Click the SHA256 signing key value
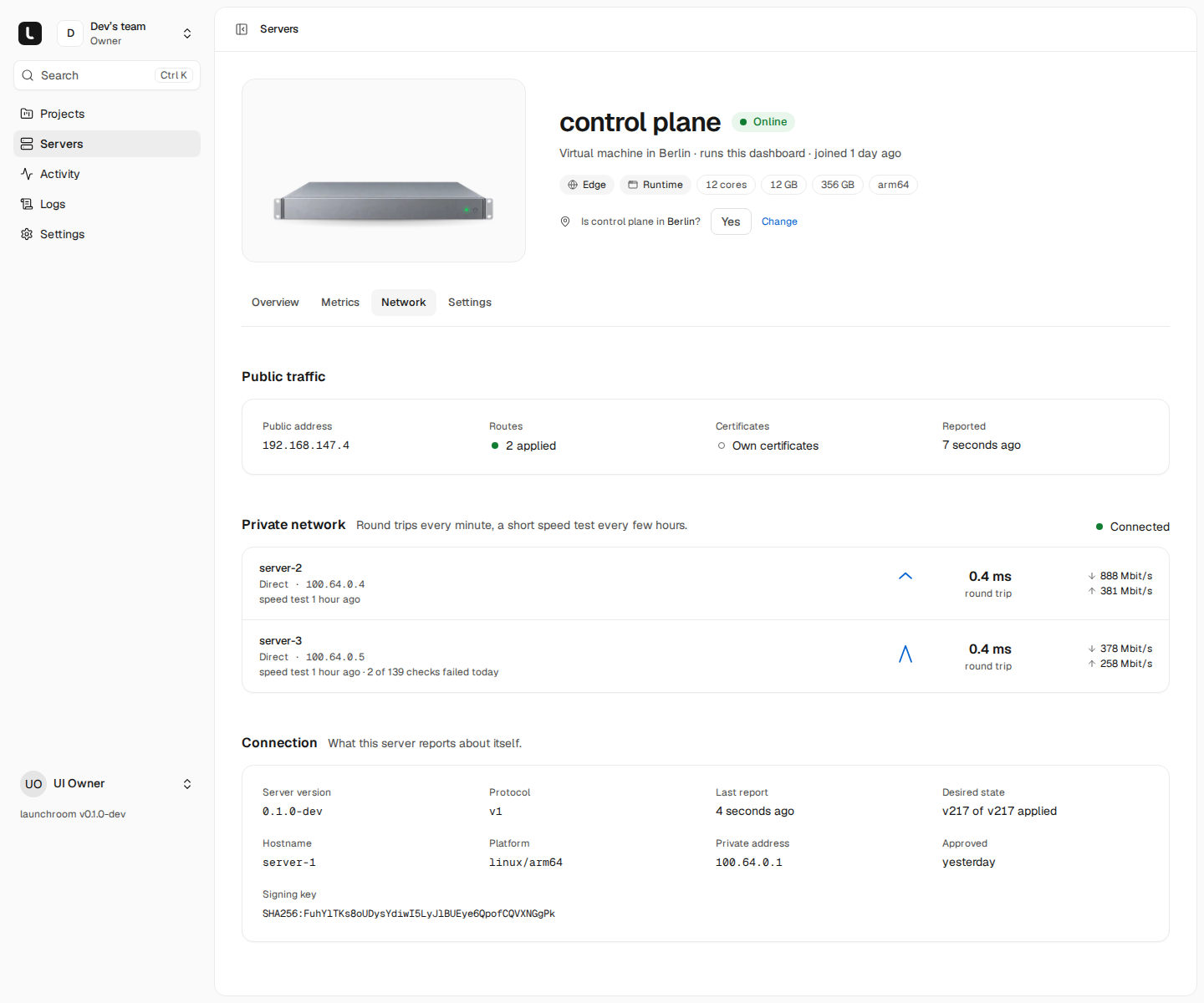1204x1003 pixels. point(409,914)
